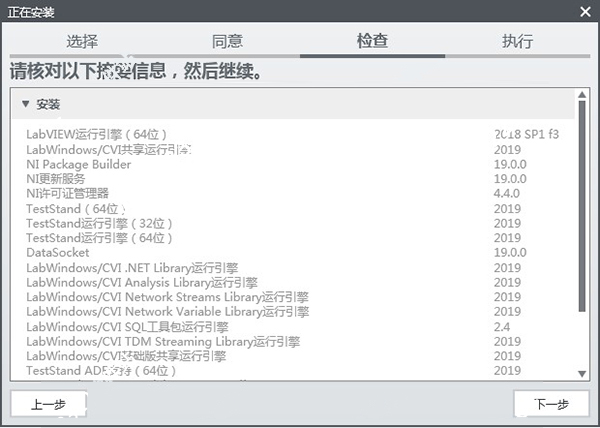Click 安装 section header label
The width and height of the screenshot is (600, 428).
point(48,104)
